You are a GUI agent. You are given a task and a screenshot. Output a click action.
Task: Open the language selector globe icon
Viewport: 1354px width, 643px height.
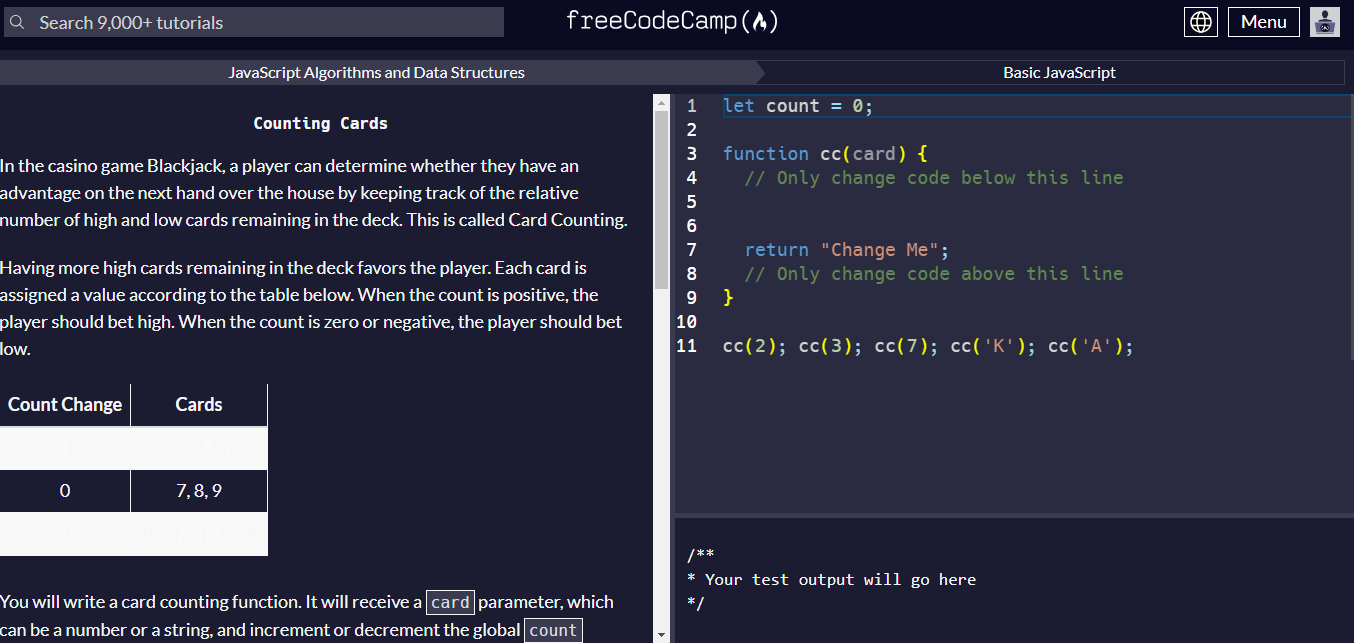point(1200,21)
